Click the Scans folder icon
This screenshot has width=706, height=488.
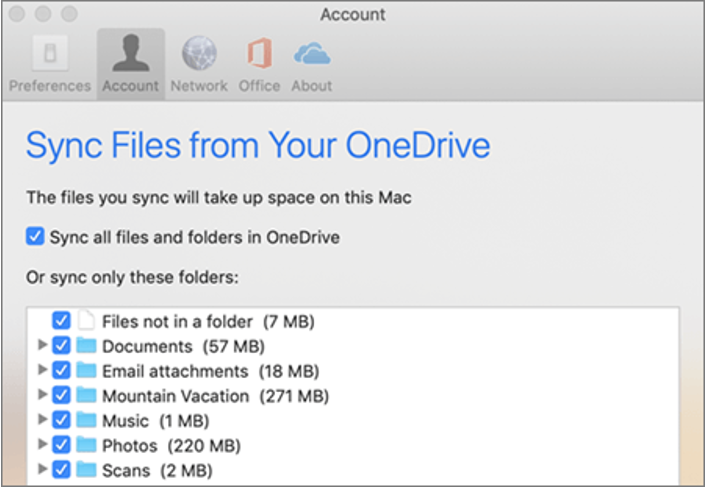86,470
